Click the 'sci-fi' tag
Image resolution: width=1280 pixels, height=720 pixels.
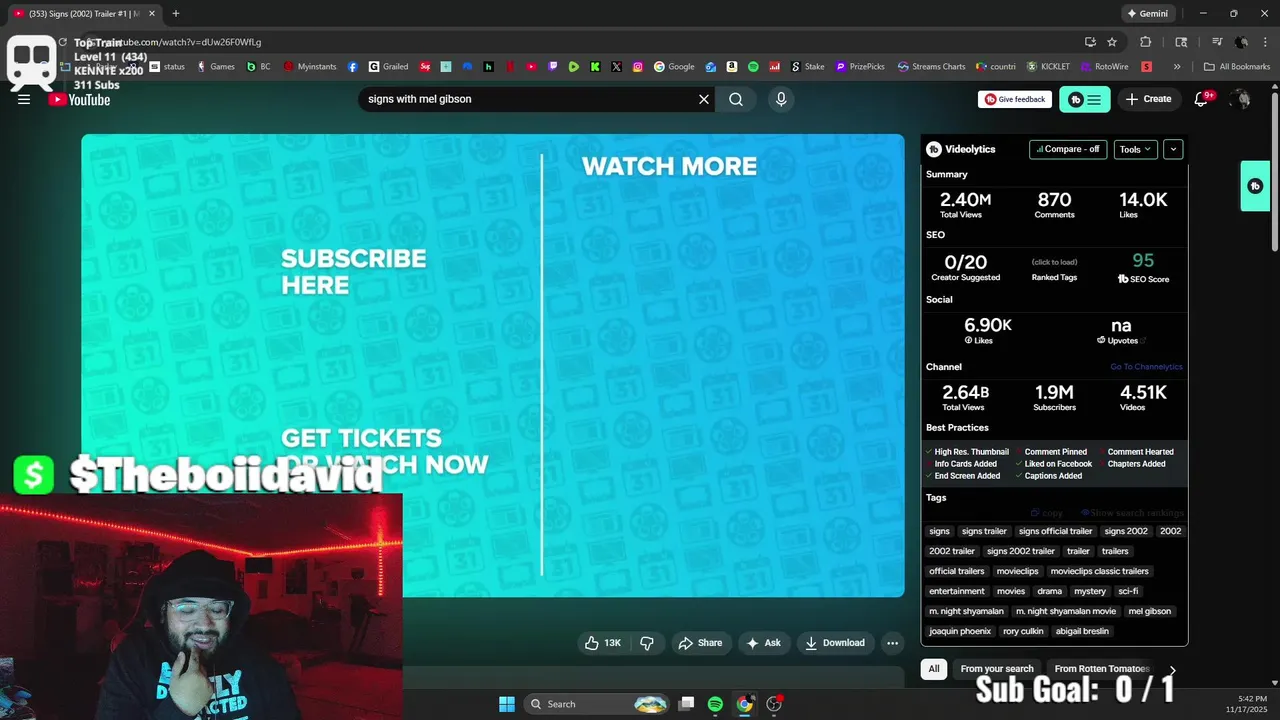[1128, 591]
